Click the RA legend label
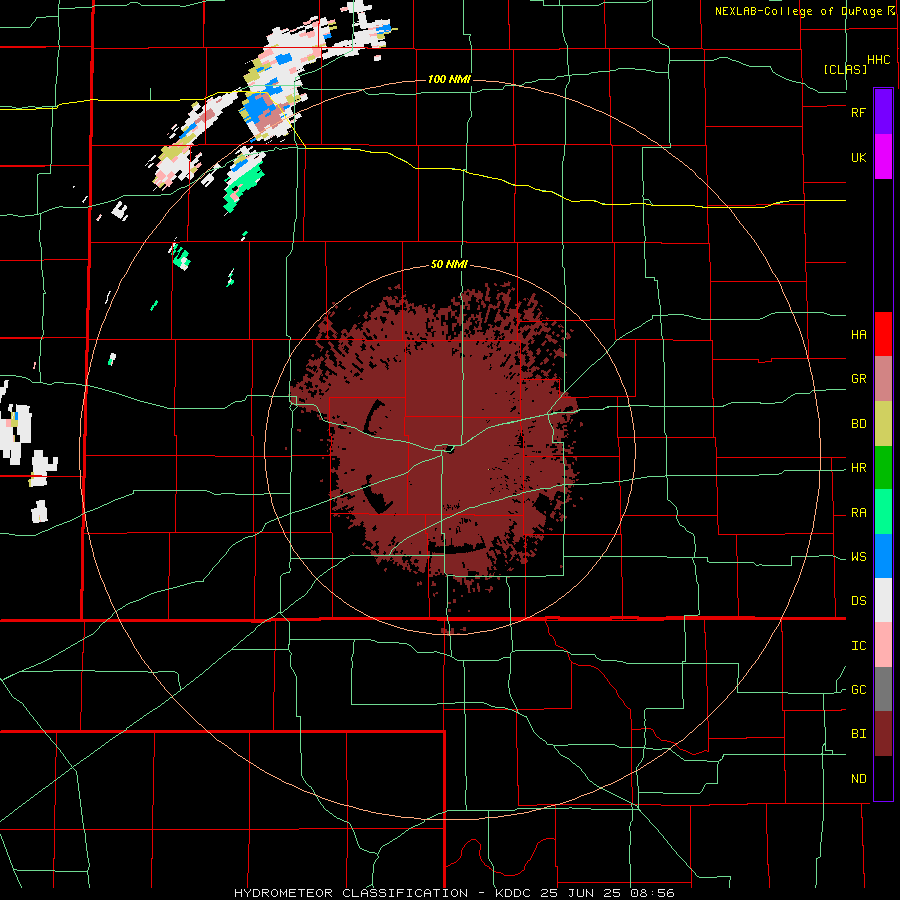This screenshot has width=900, height=900. [x=858, y=513]
